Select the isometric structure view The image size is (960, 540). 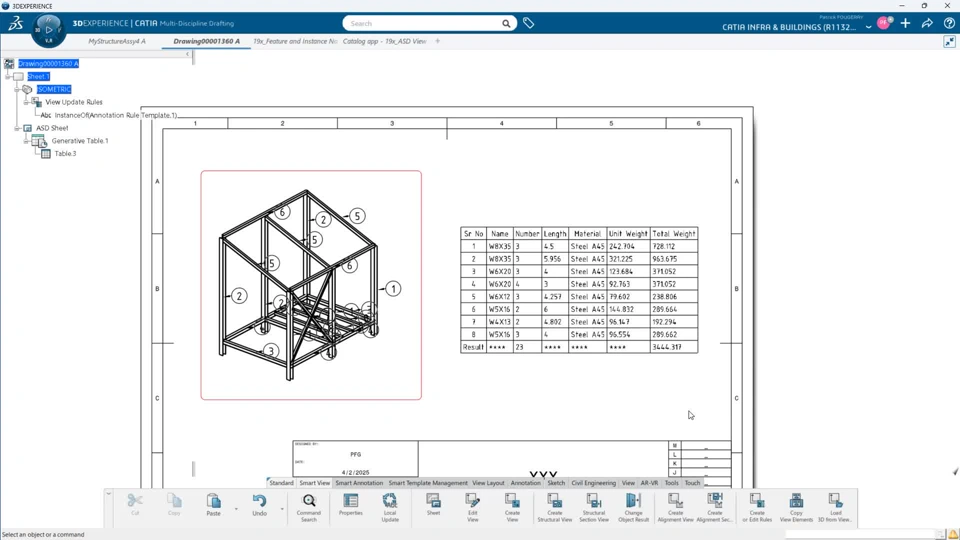tap(311, 285)
